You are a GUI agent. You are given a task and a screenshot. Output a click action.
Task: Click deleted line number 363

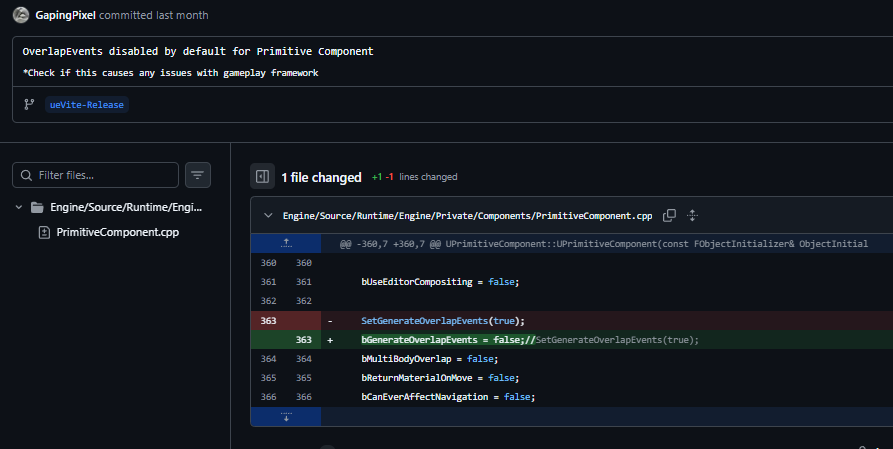pos(268,320)
